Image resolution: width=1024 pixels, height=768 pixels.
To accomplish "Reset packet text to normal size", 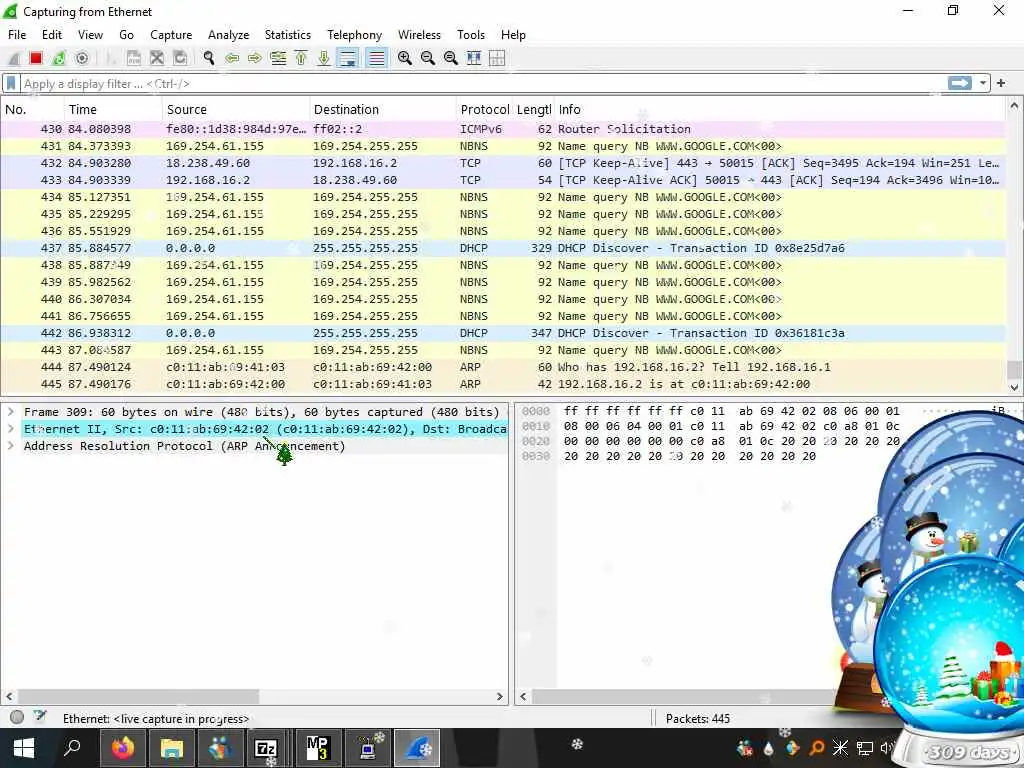I will click(x=451, y=58).
